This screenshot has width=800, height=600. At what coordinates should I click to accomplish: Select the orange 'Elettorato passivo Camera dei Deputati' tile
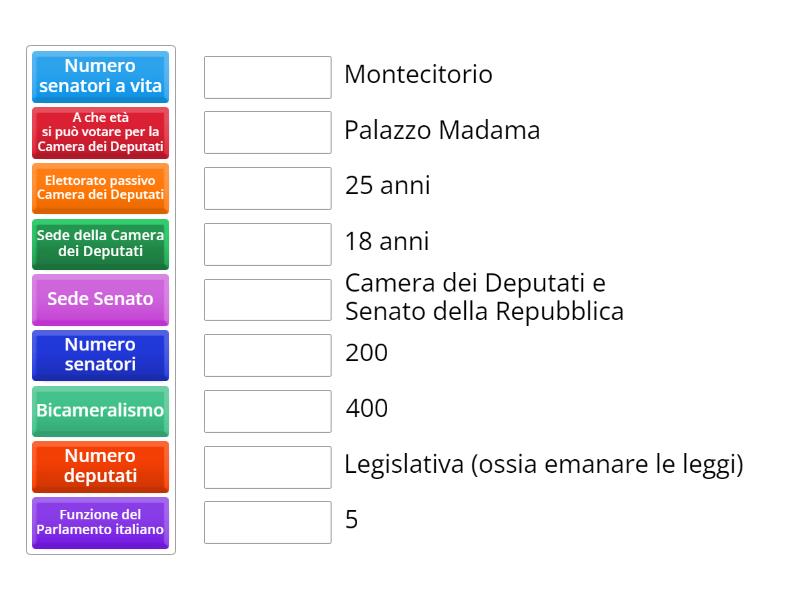(100, 188)
